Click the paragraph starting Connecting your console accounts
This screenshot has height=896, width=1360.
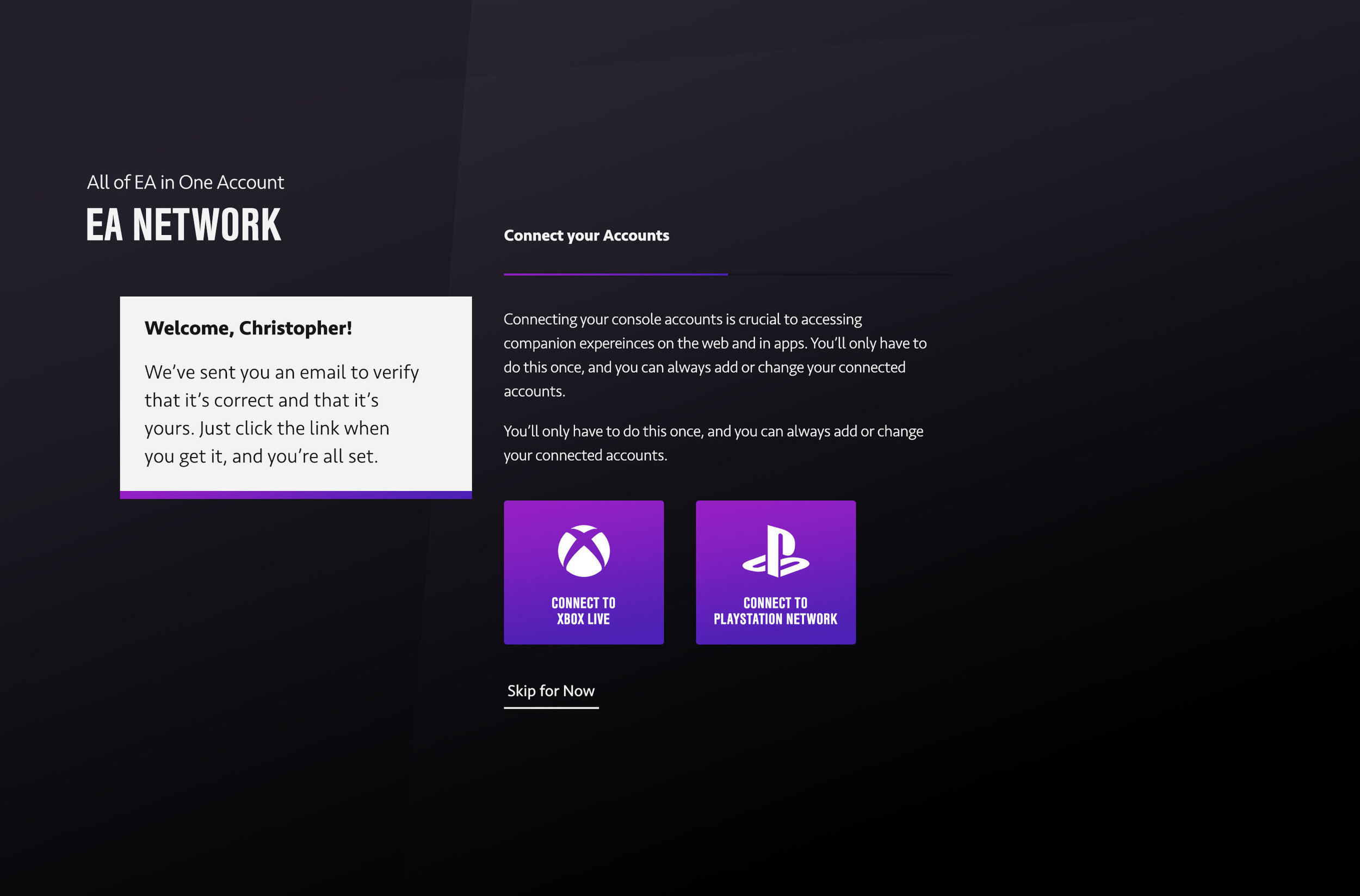click(715, 355)
